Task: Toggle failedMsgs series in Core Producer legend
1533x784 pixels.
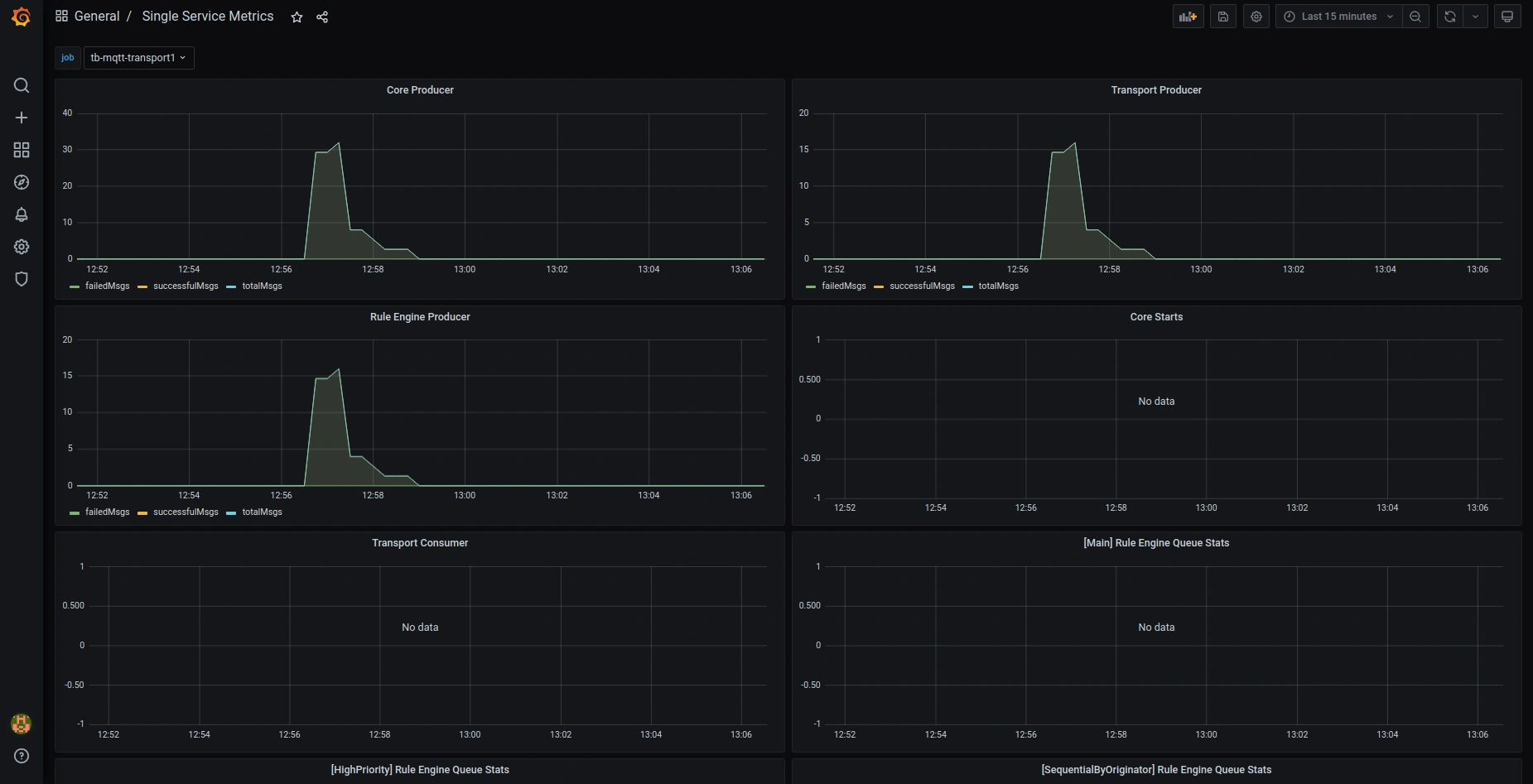Action: [107, 286]
